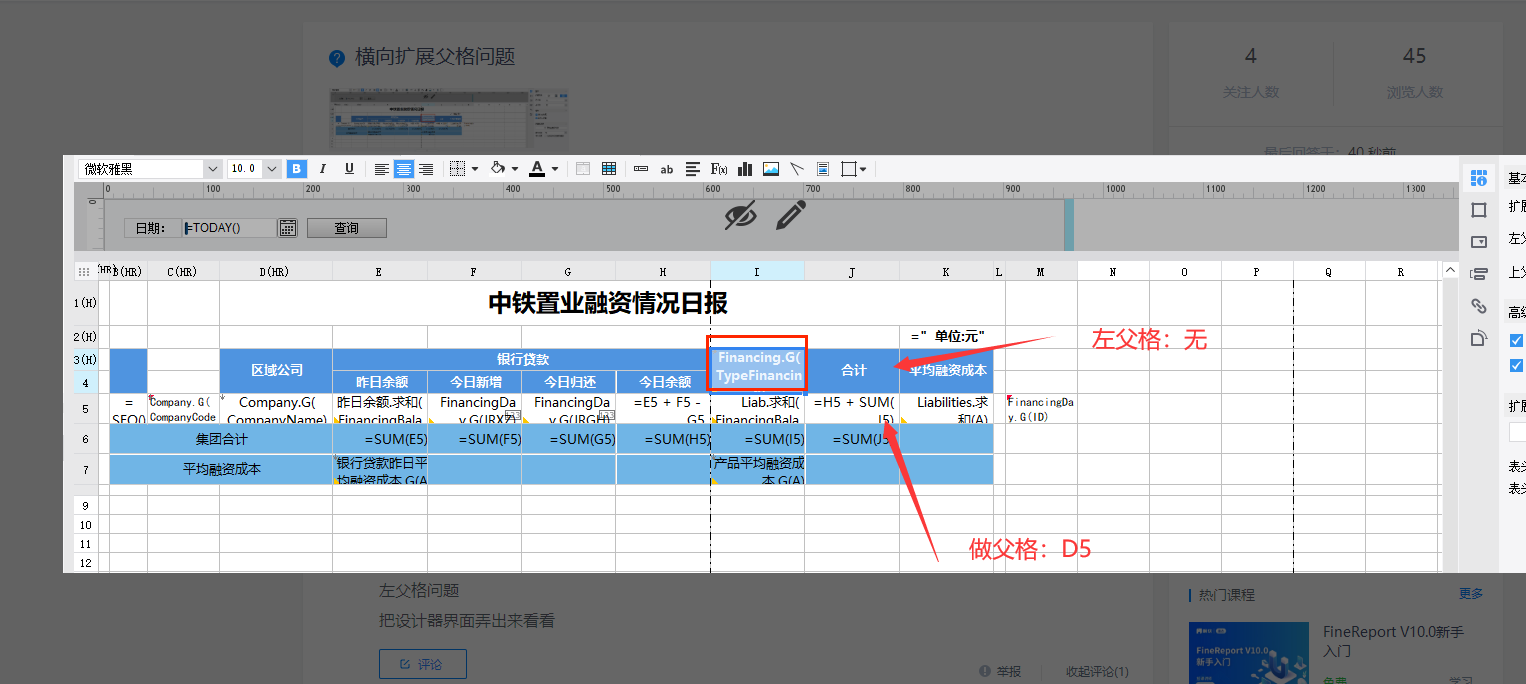The height and width of the screenshot is (684, 1526).
Task: Toggle the first advanced checkbox in right panel
Action: click(x=1517, y=341)
